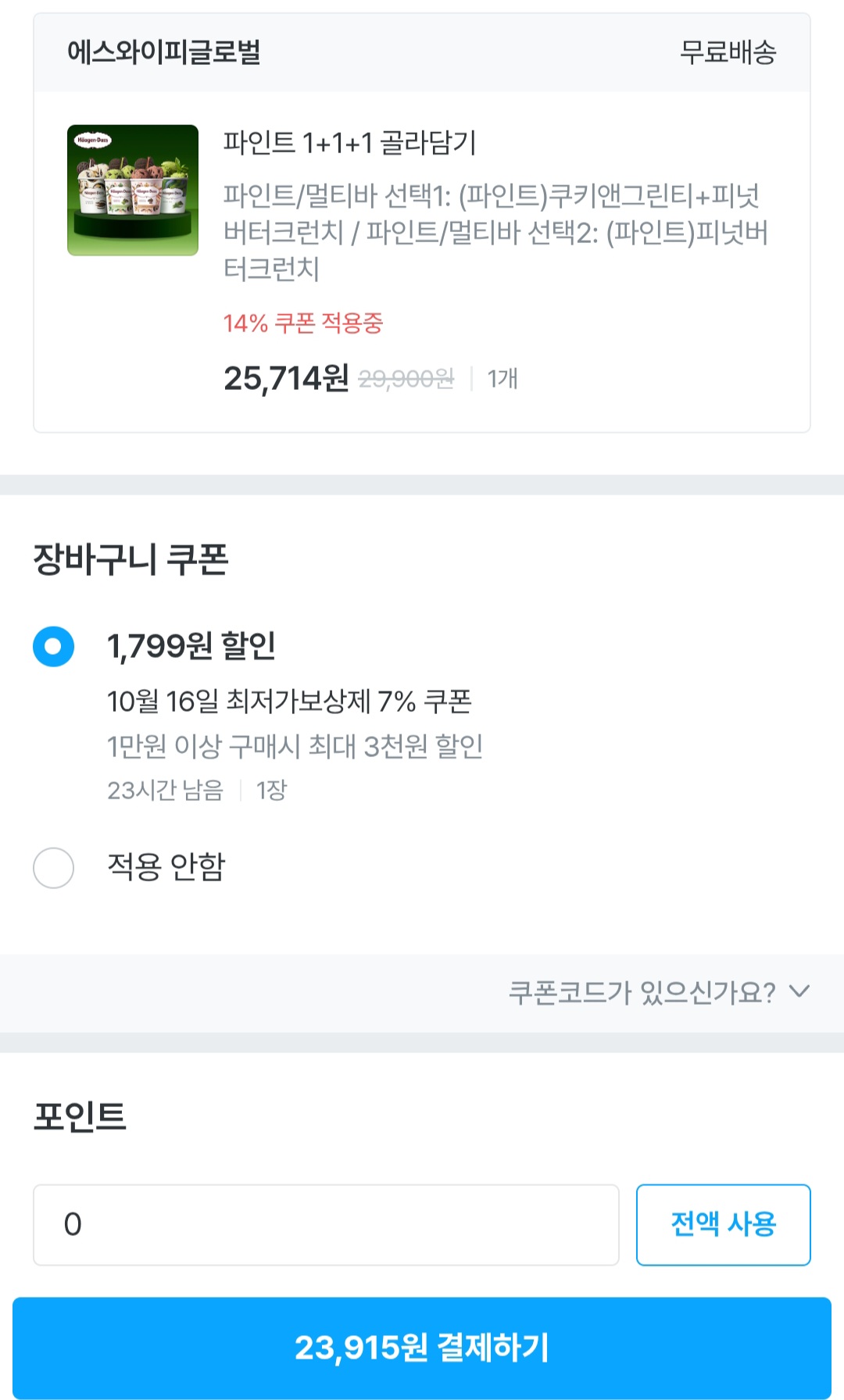The image size is (844, 1400).
Task: Click the 무료배송 shipping label
Action: click(x=728, y=52)
